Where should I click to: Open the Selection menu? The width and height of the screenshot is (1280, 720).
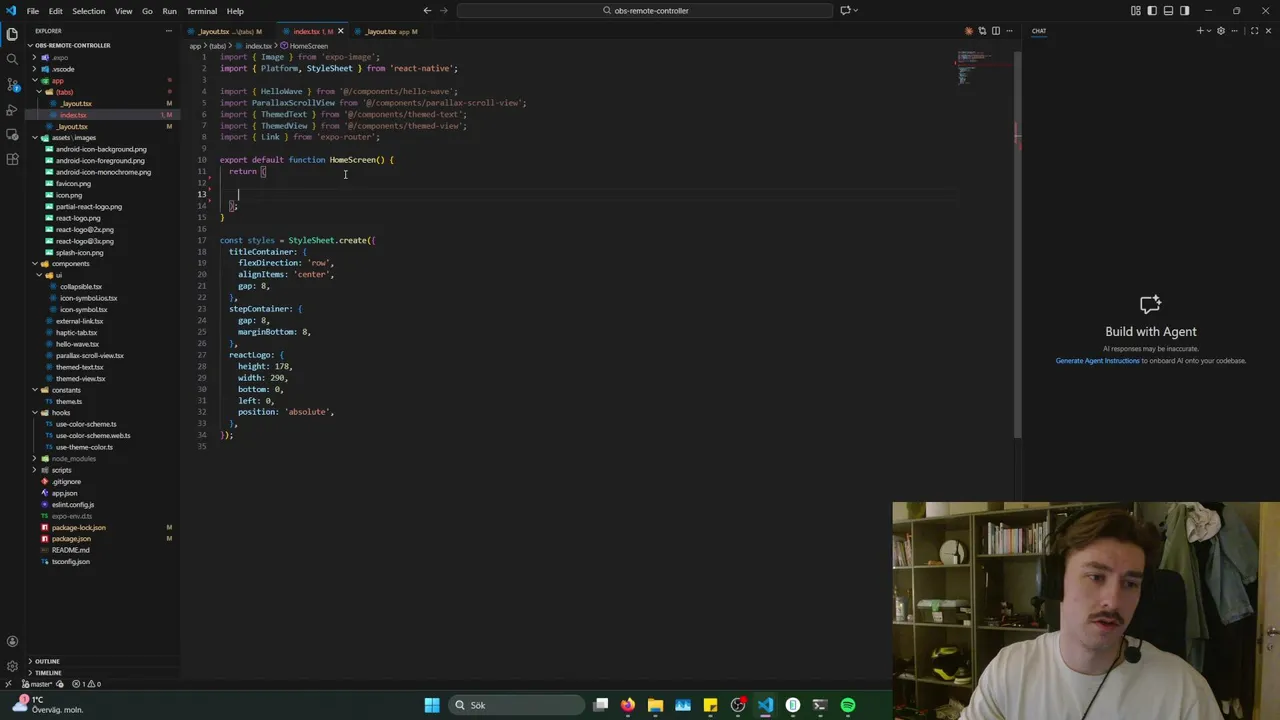88,11
